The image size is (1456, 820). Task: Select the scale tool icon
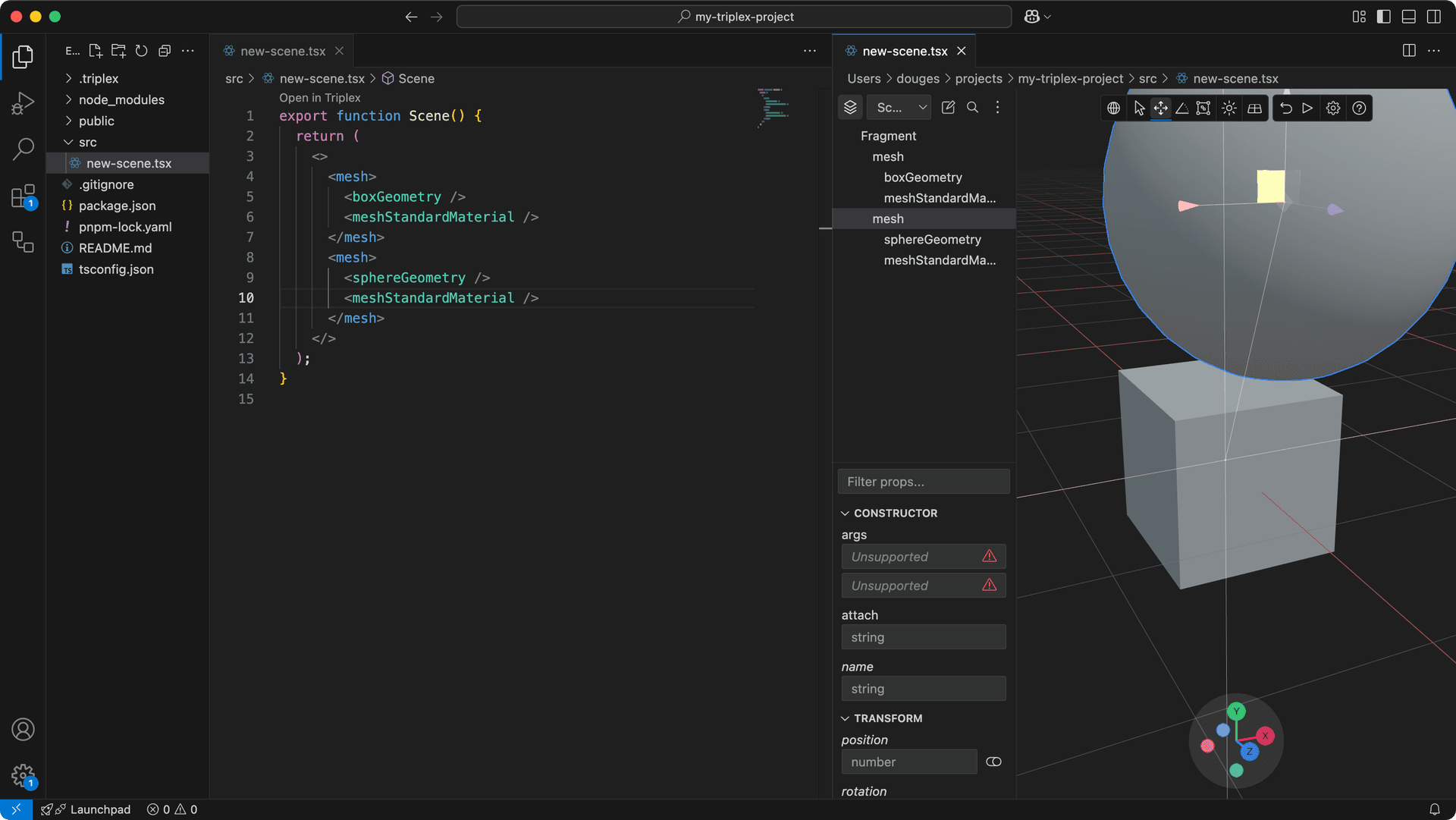click(1203, 108)
